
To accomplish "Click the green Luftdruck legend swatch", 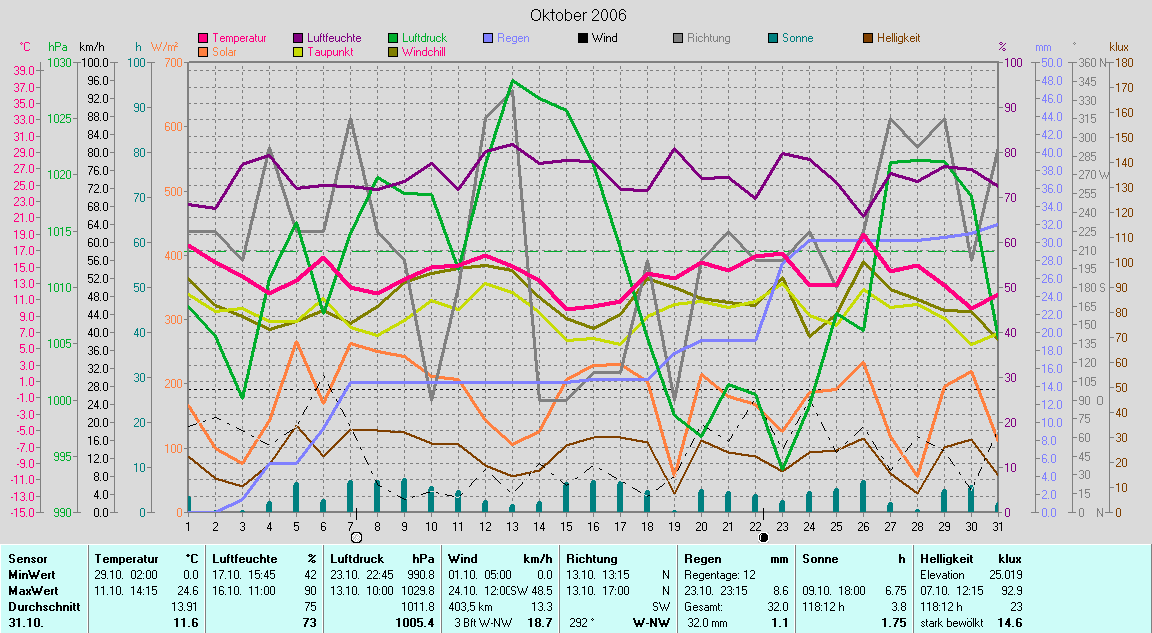I will point(394,38).
